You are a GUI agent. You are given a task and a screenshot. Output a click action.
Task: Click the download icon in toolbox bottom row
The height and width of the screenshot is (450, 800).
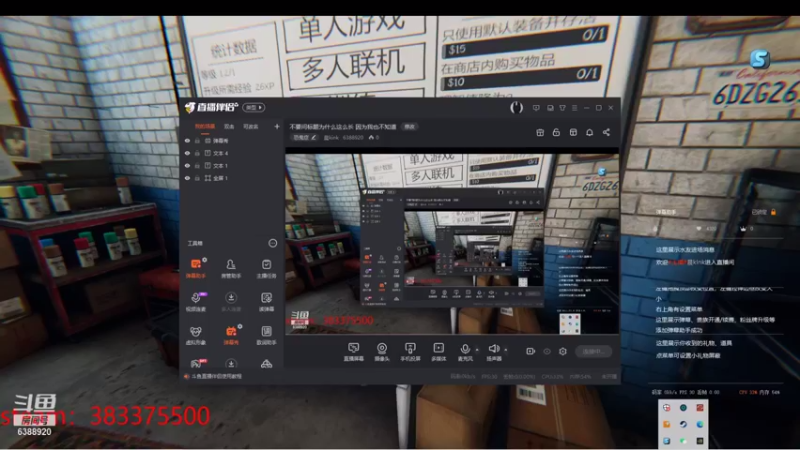(x=231, y=364)
